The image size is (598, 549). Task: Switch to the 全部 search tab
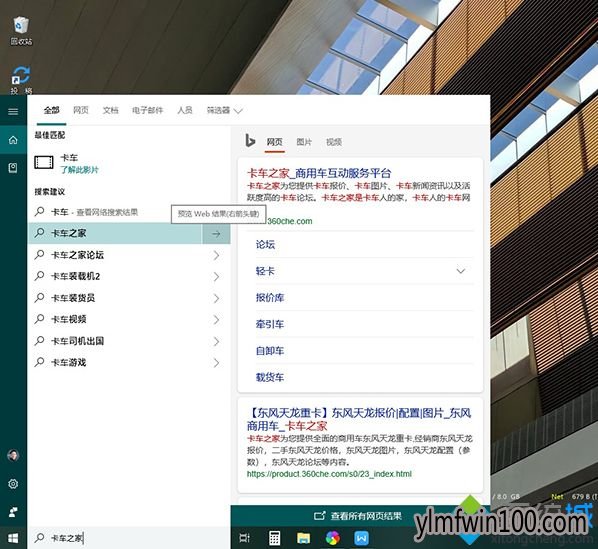[x=51, y=111]
